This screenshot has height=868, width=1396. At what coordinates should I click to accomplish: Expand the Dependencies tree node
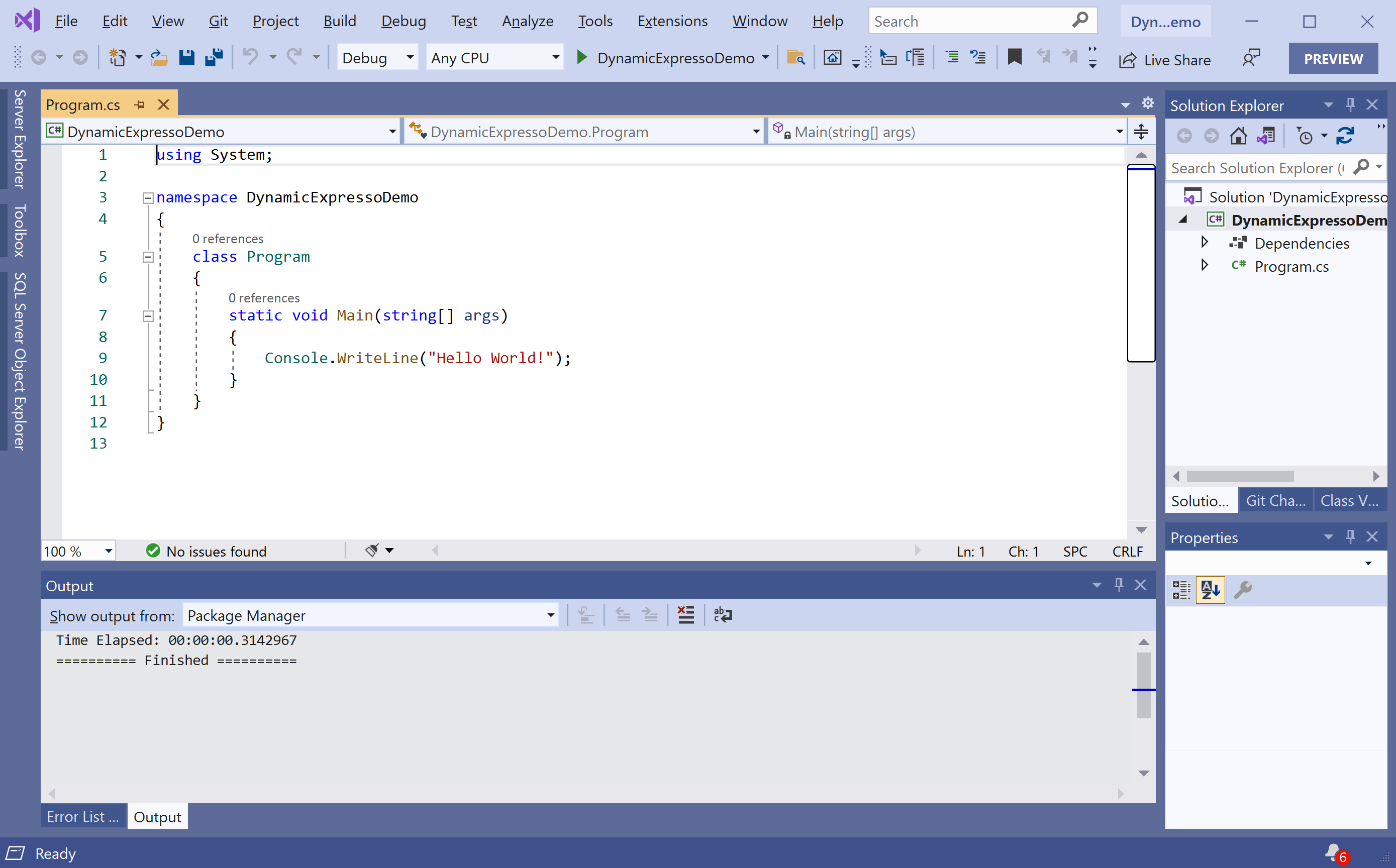[1204, 242]
